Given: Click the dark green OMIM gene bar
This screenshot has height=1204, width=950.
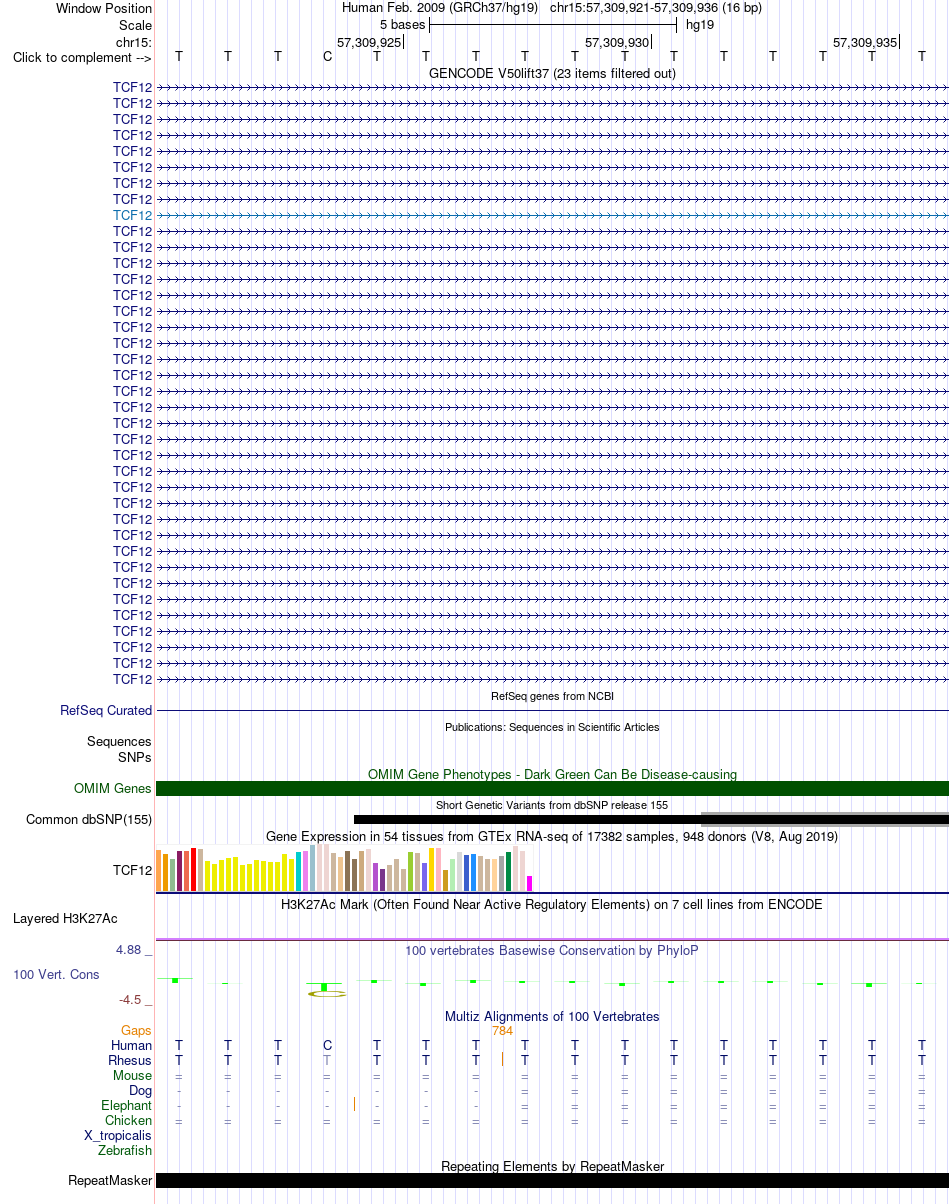Looking at the screenshot, I should (x=552, y=789).
